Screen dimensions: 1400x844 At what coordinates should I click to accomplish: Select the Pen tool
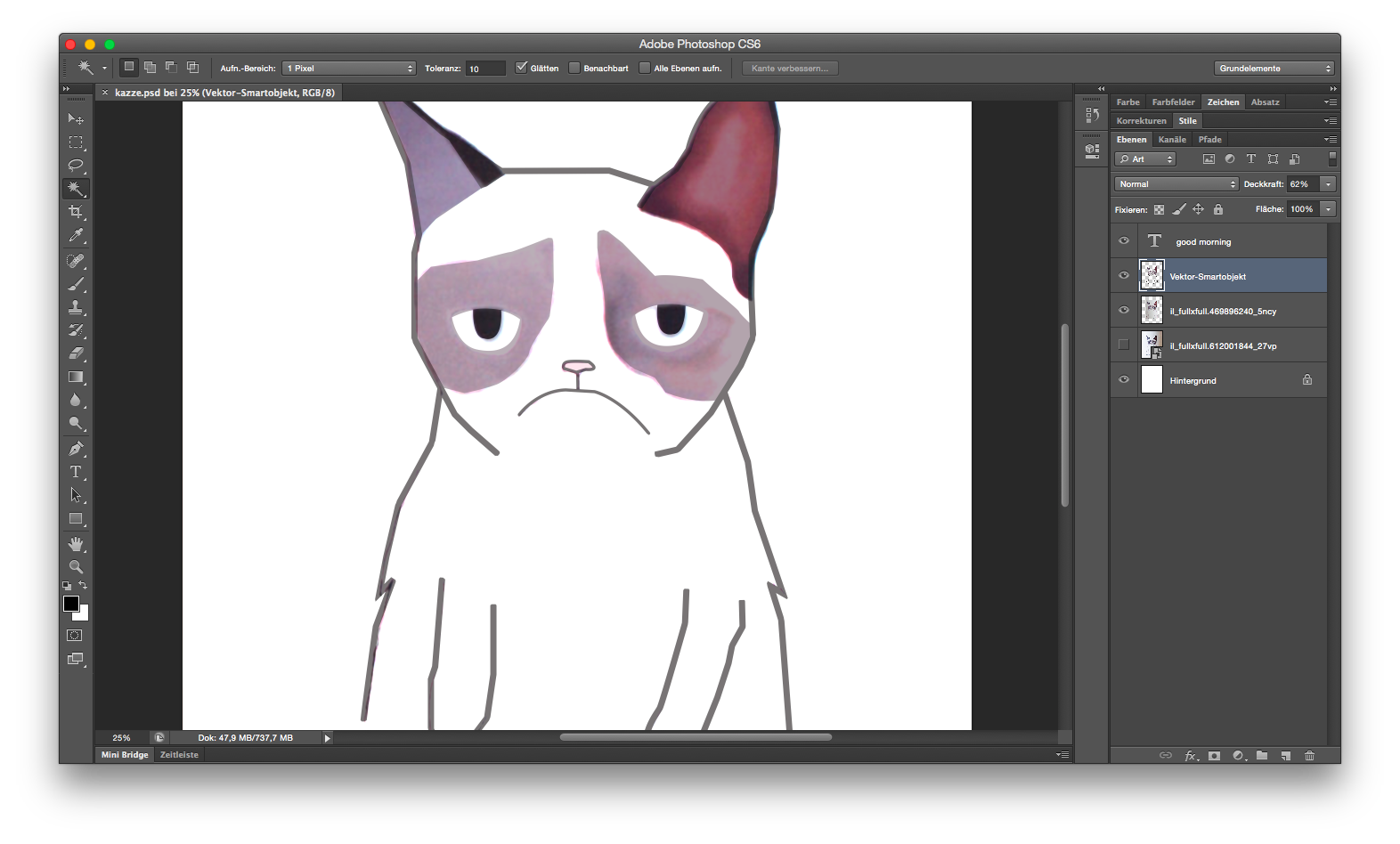pyautogui.click(x=76, y=449)
